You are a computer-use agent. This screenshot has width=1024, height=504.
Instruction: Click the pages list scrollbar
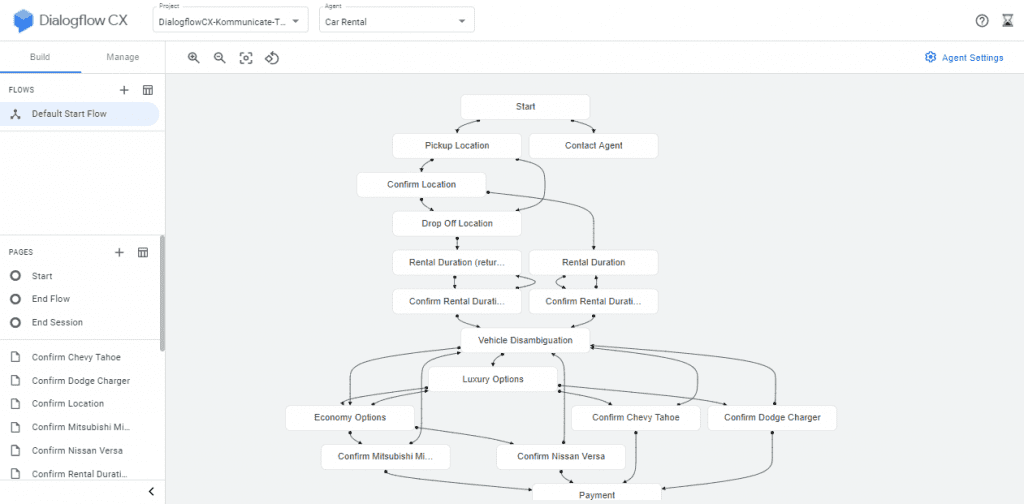(x=163, y=294)
